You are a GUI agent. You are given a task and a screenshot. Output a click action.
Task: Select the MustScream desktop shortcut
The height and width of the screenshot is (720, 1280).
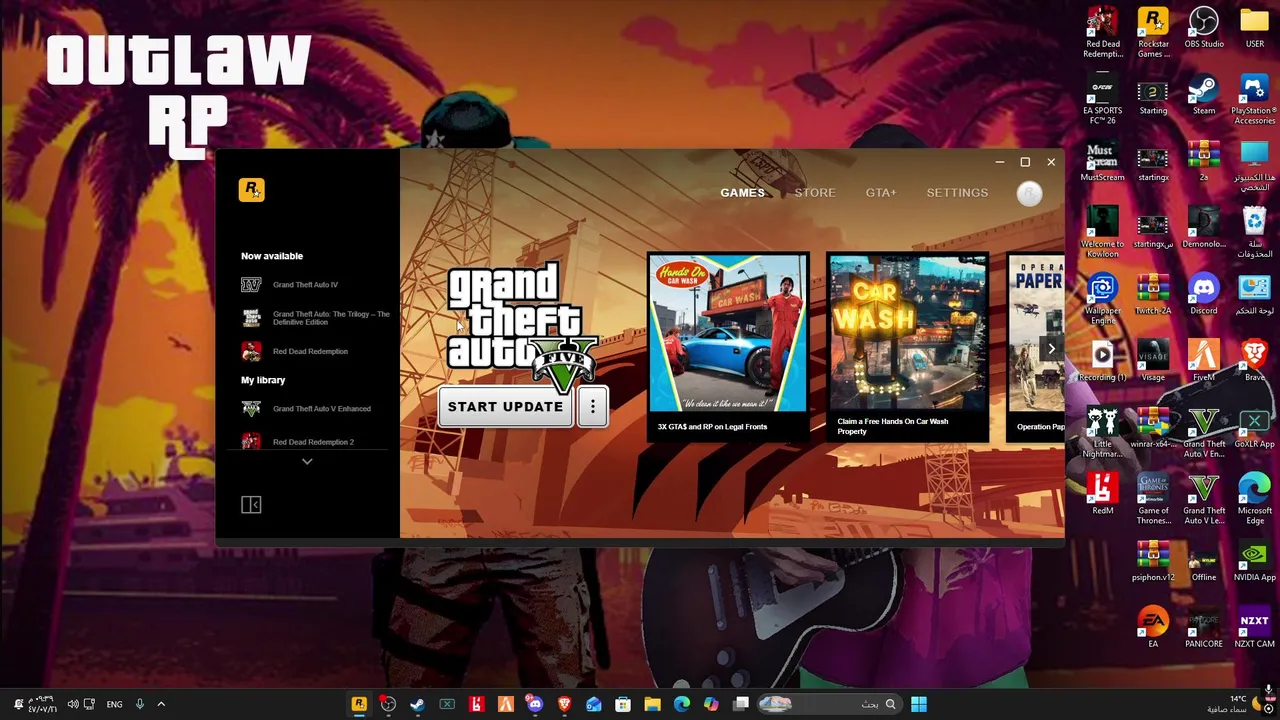tap(1103, 162)
